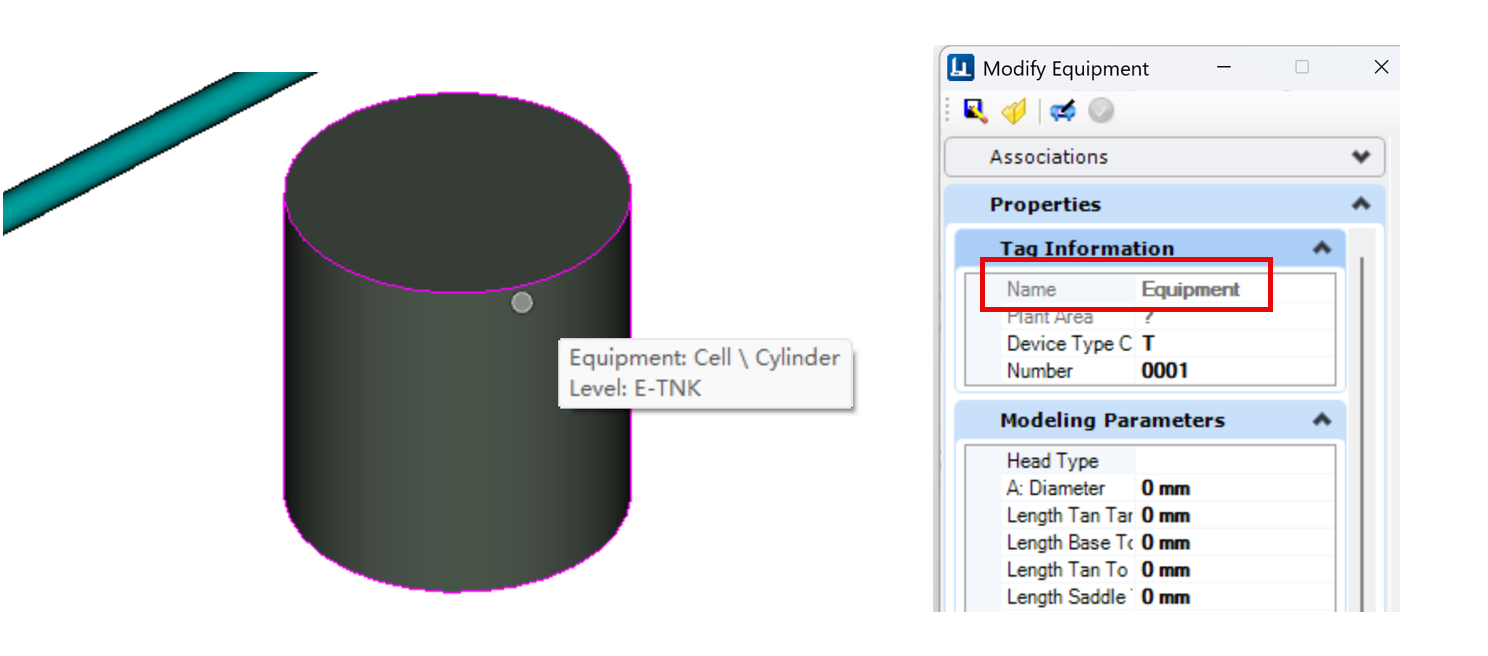
Task: Click the 'Head Type' property label
Action: coord(1052,461)
